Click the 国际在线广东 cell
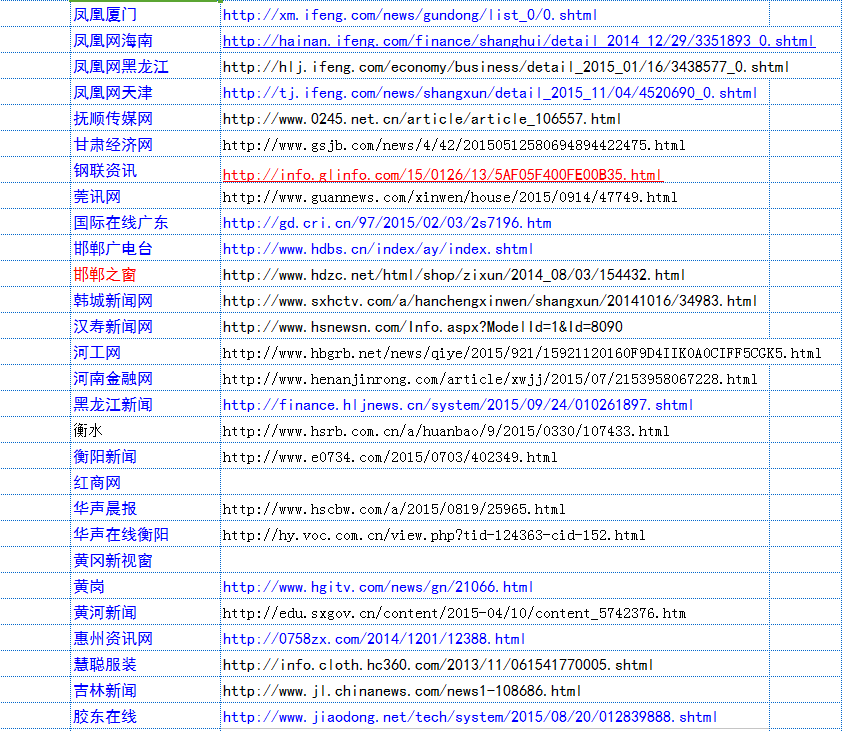The image size is (842, 731). 146,222
